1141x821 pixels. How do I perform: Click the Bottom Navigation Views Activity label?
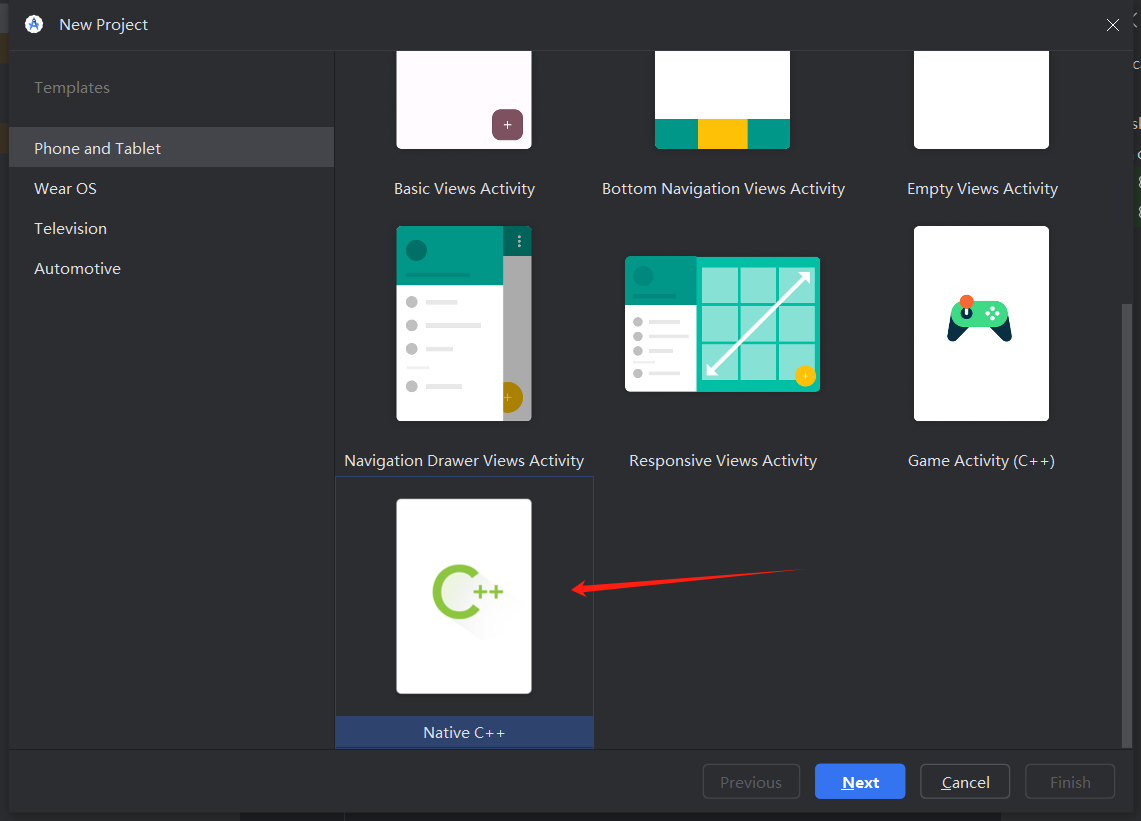tap(723, 189)
